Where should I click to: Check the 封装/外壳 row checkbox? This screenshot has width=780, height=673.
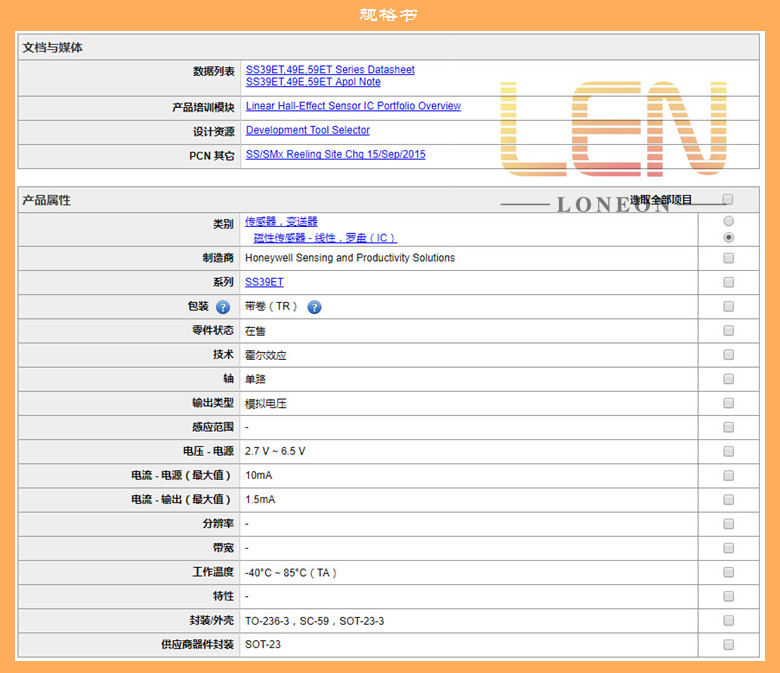point(728,620)
